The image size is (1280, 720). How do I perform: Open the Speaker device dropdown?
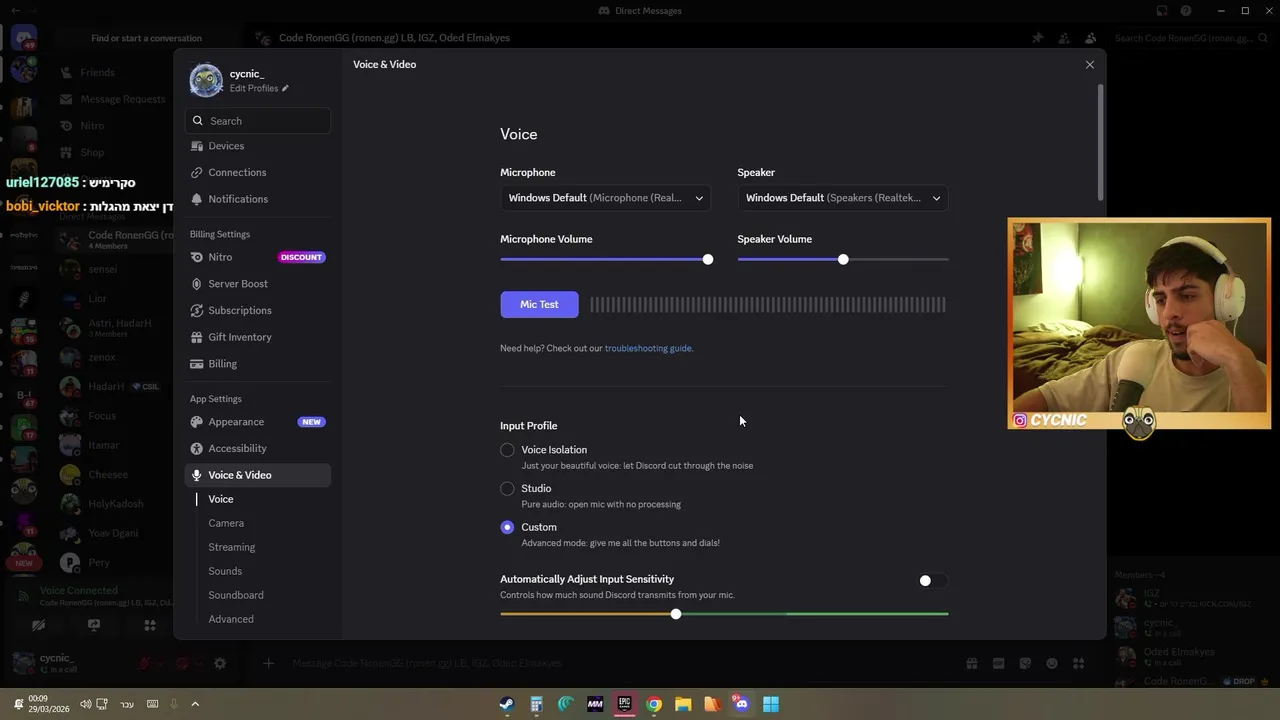coord(843,198)
